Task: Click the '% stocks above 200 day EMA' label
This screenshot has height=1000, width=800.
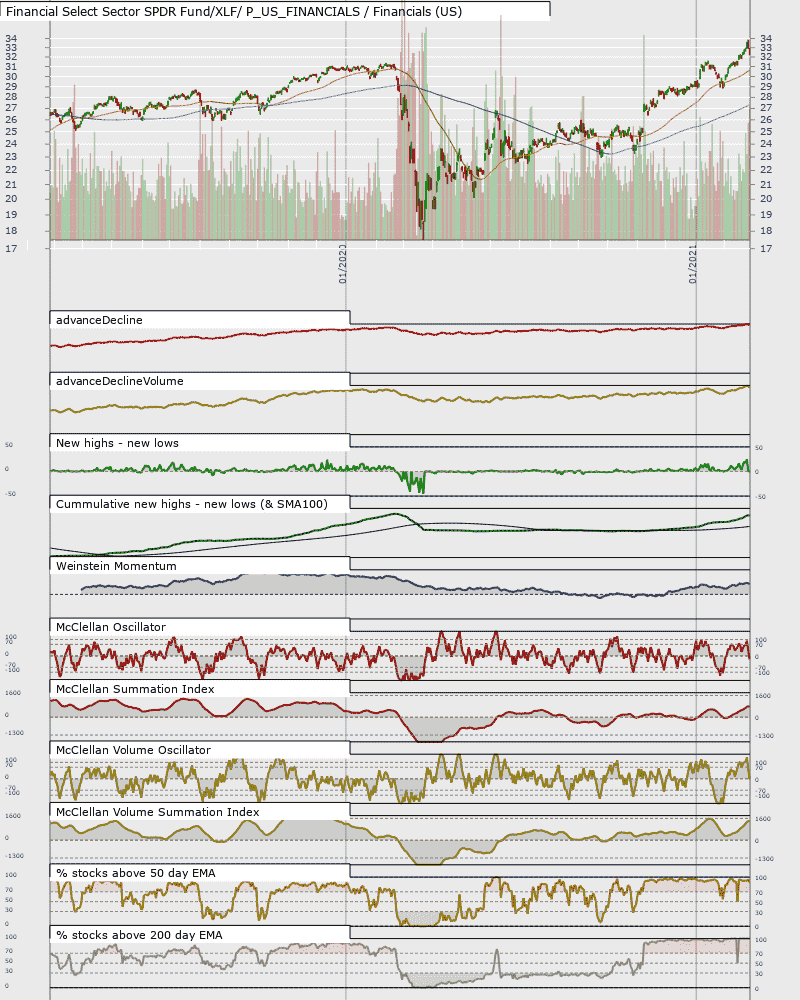Action: point(139,936)
